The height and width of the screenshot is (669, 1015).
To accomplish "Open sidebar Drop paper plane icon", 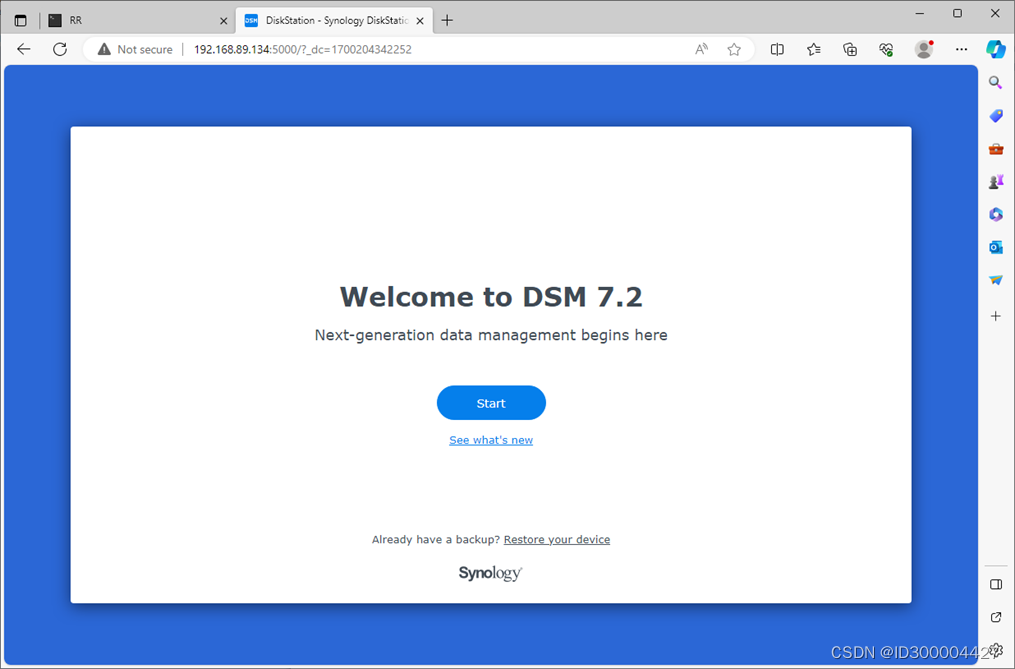I will [x=996, y=280].
